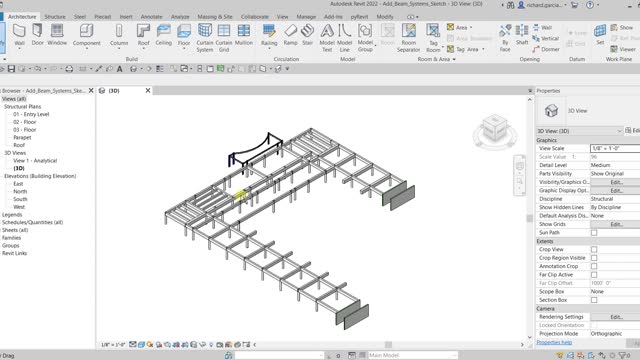Screen dimensions: 640x360
Task: Enable Far Clip Active checkbox
Action: point(594,275)
